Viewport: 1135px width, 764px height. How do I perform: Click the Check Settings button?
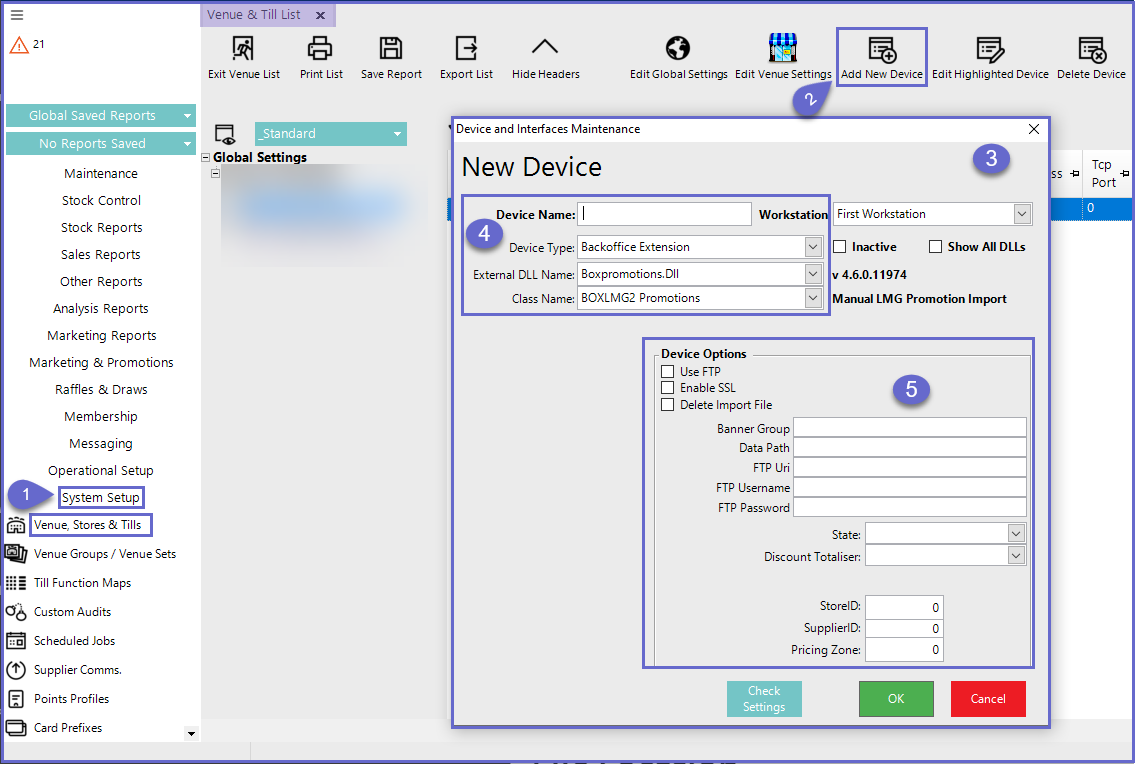(764, 699)
